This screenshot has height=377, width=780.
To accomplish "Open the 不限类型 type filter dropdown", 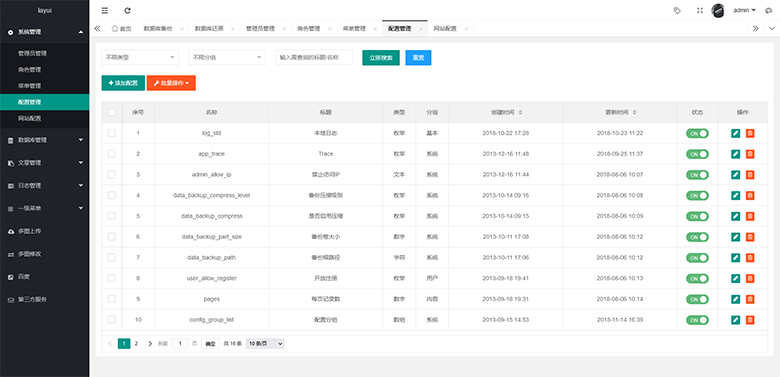I will [140, 57].
